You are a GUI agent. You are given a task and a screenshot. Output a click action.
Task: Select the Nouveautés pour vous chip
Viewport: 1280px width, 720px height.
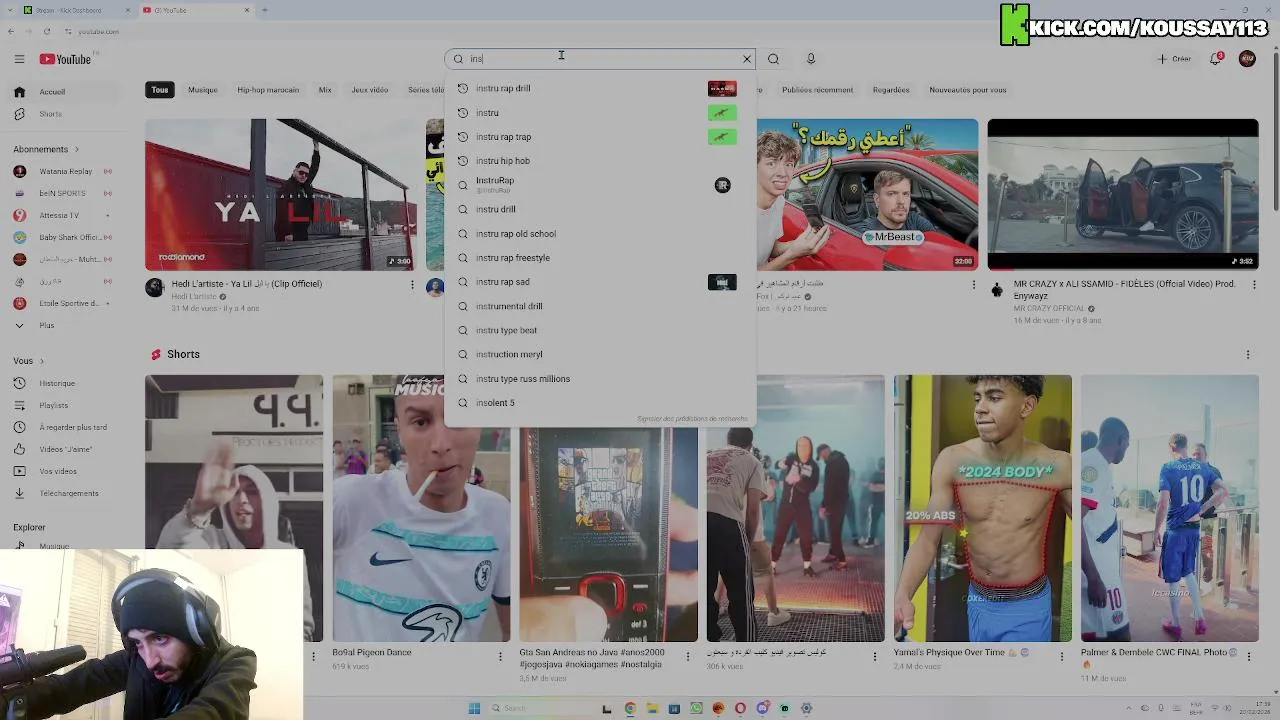click(968, 90)
